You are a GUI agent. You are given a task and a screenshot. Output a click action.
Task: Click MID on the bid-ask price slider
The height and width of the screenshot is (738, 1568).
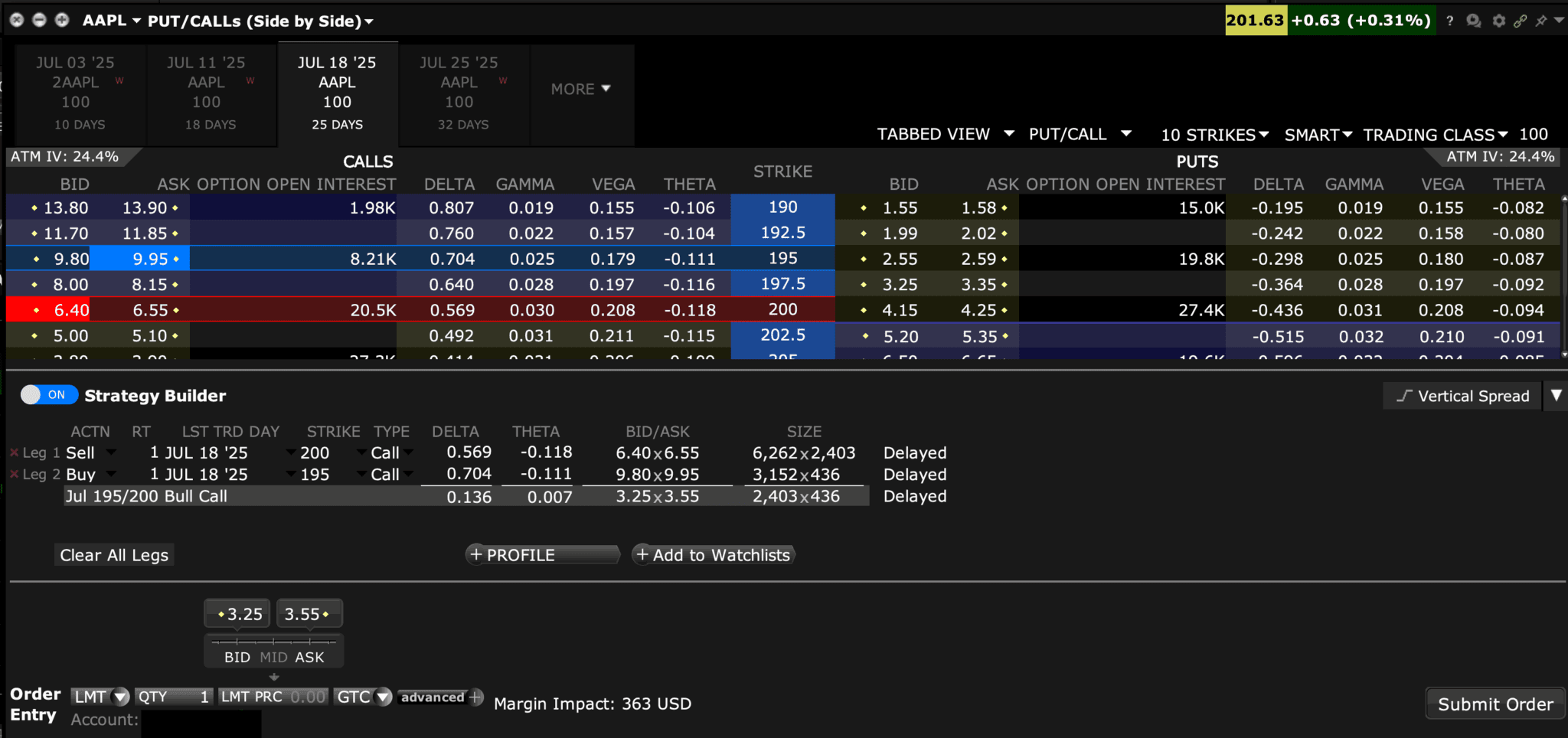click(273, 657)
